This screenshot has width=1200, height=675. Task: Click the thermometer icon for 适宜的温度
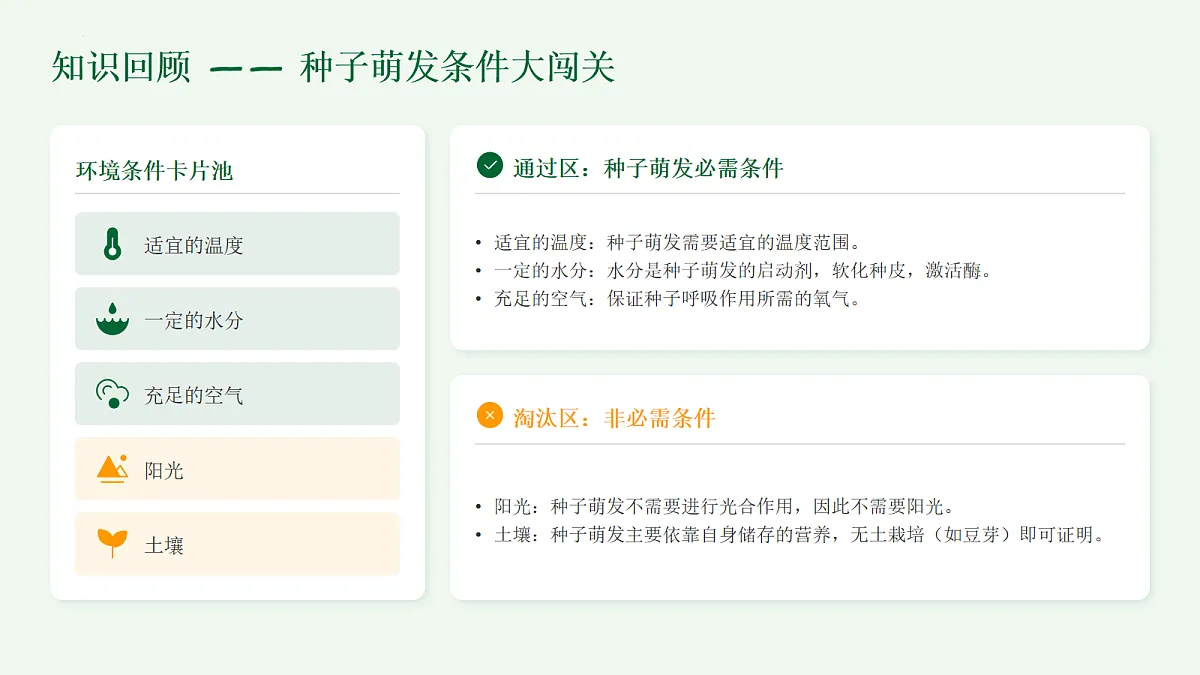point(112,244)
